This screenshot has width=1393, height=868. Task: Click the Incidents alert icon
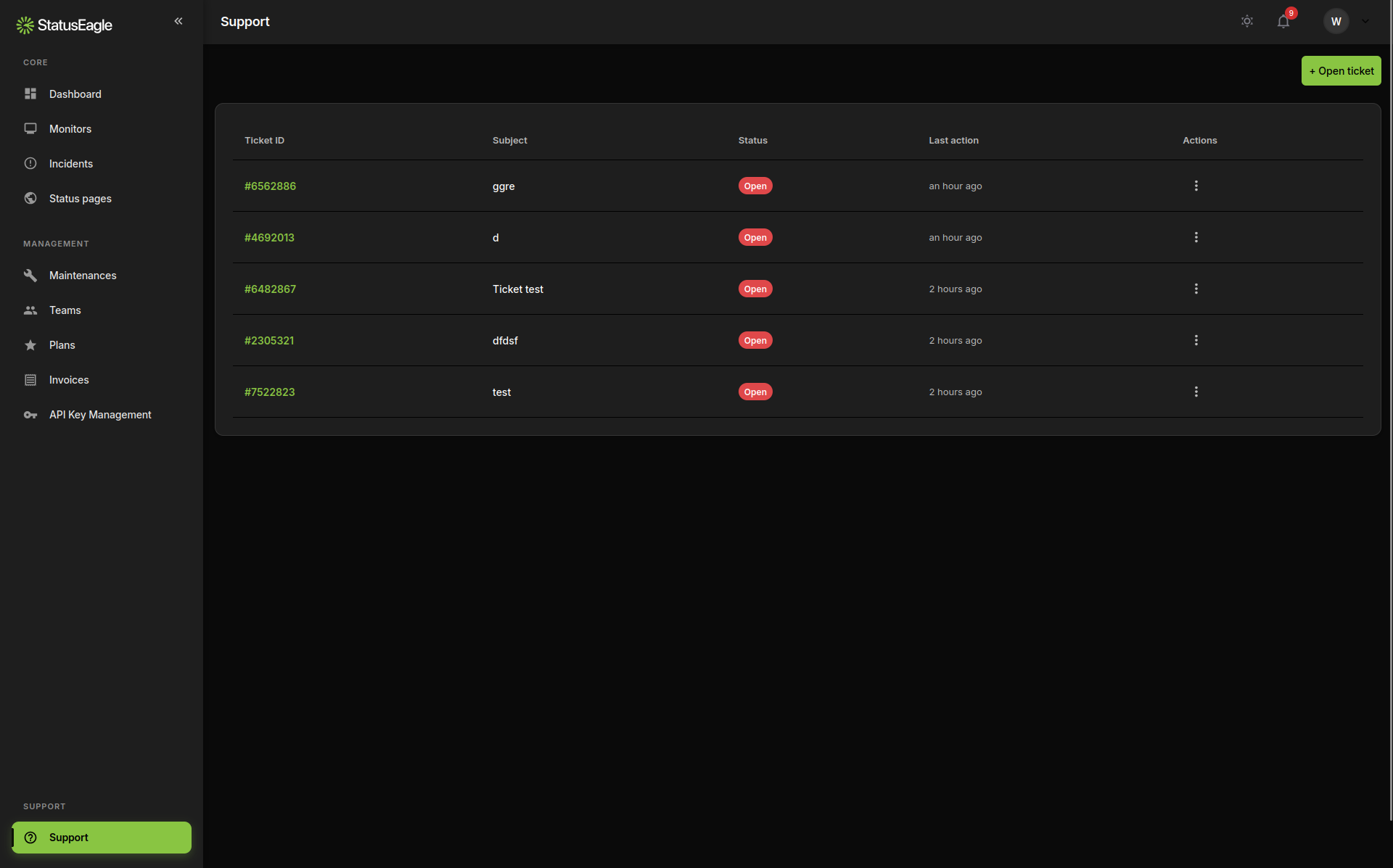(x=30, y=163)
